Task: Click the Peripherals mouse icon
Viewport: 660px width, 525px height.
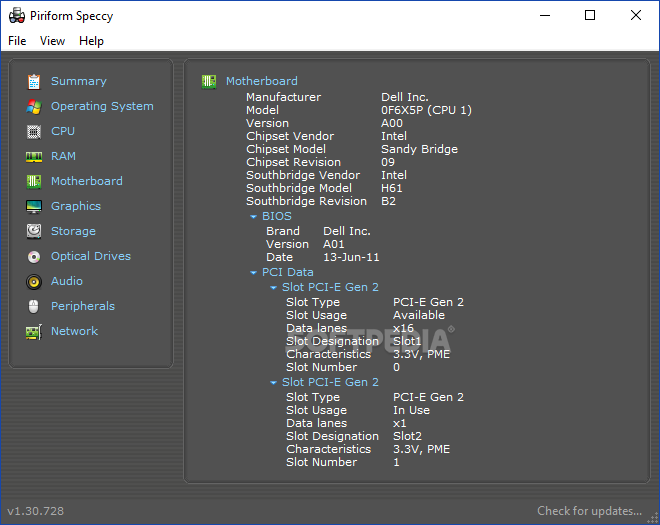Action: (34, 306)
